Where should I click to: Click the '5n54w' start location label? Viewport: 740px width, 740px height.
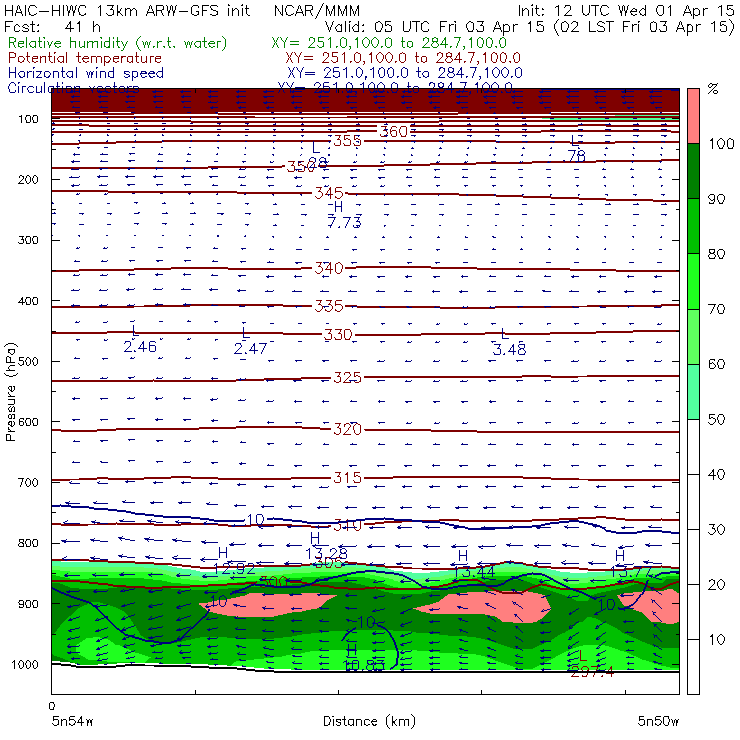pos(72,722)
